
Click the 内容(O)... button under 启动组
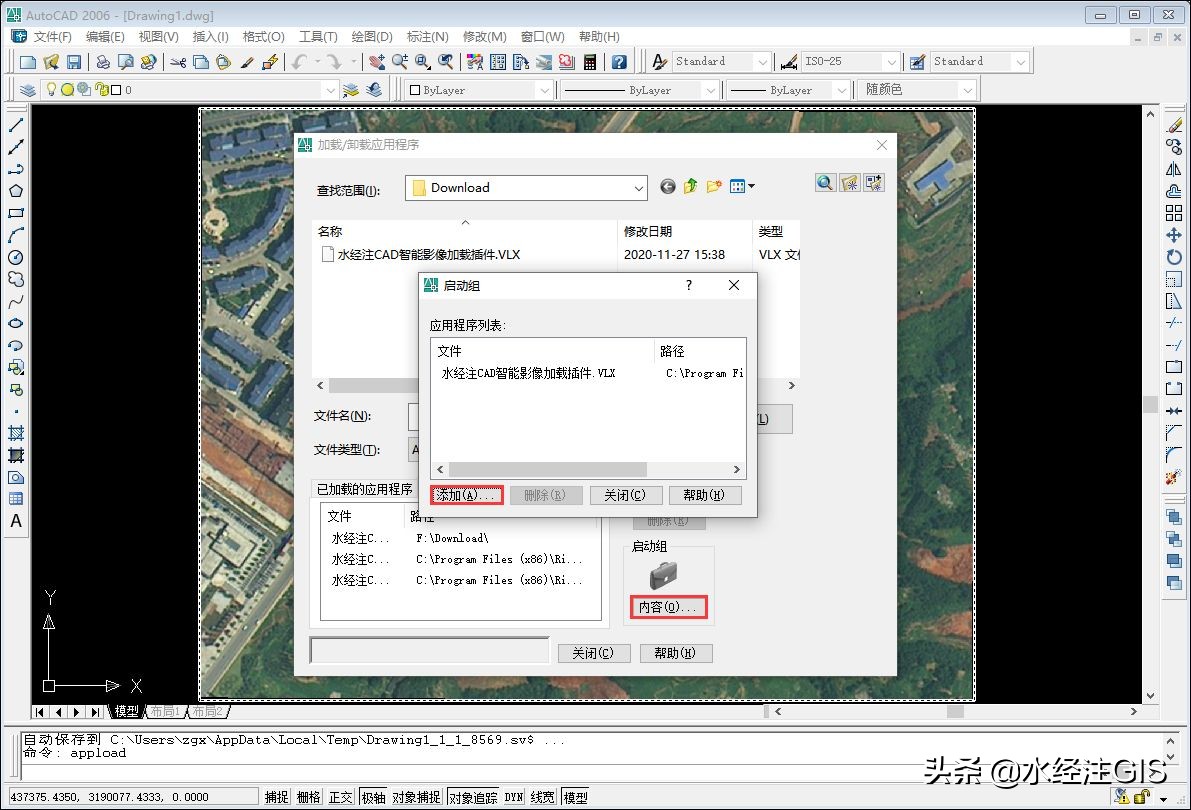point(668,606)
